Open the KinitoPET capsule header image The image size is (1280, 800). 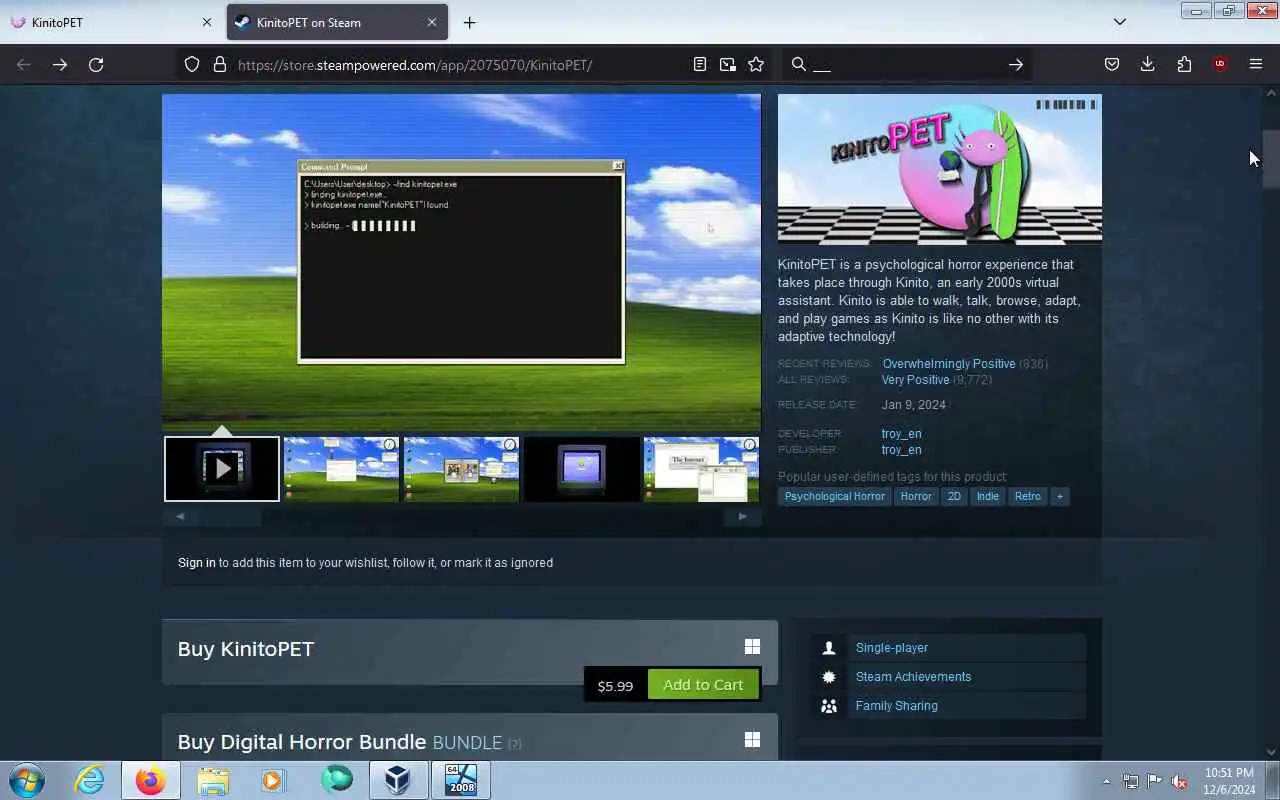pos(940,169)
